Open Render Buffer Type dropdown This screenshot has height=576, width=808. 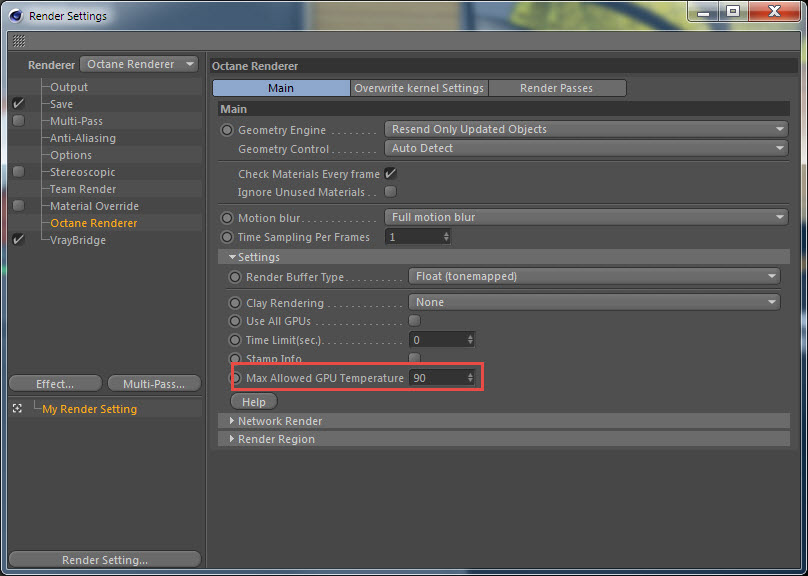click(594, 277)
